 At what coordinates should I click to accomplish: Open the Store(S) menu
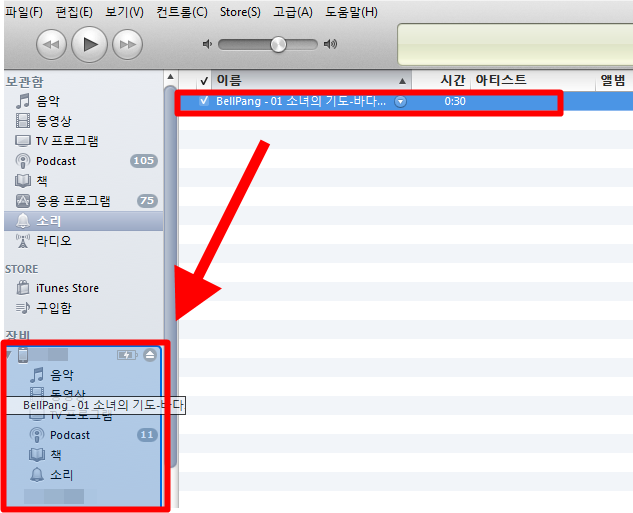point(240,12)
